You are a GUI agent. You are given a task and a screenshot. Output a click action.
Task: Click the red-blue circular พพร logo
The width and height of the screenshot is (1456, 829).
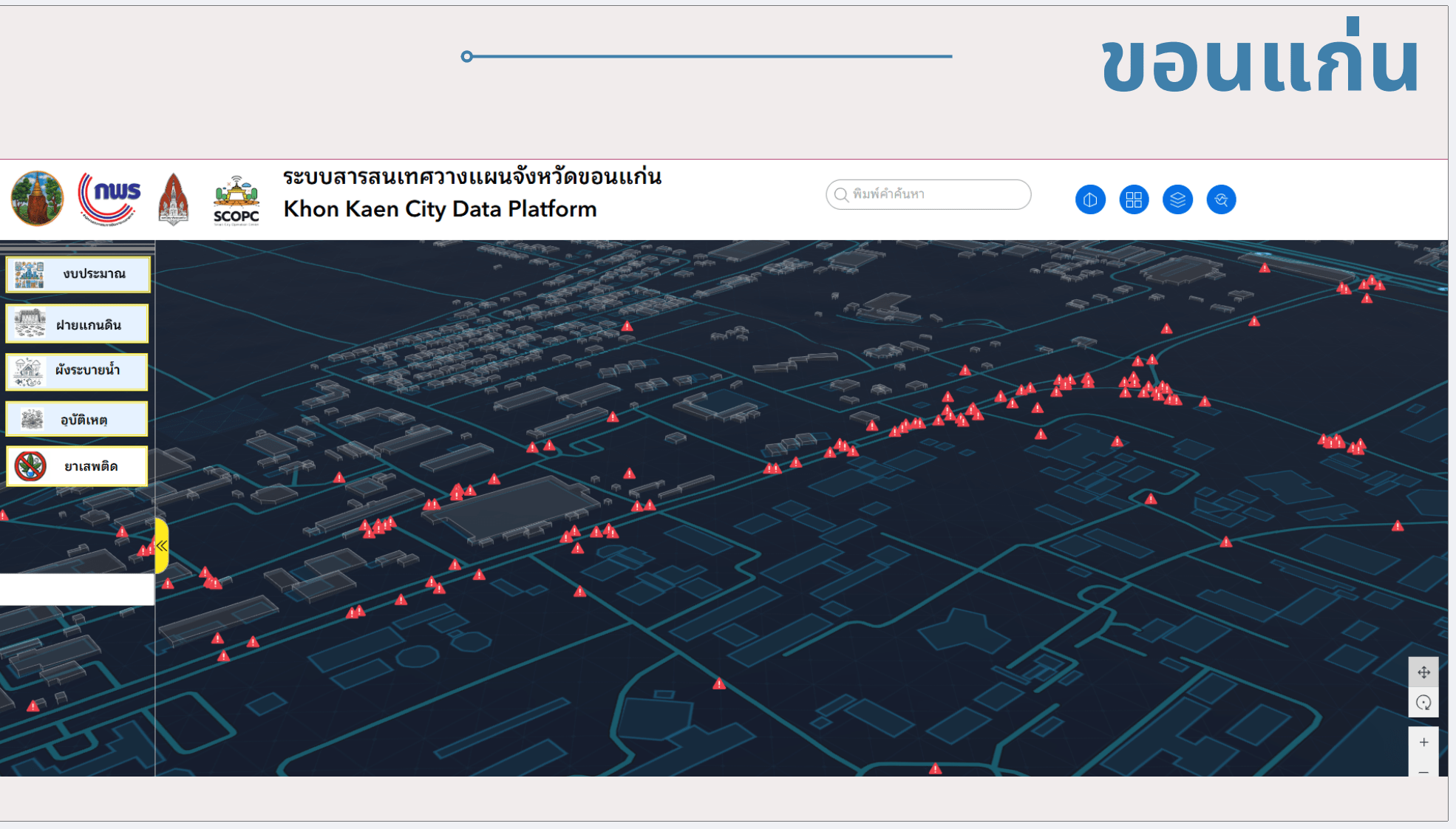[x=109, y=198]
